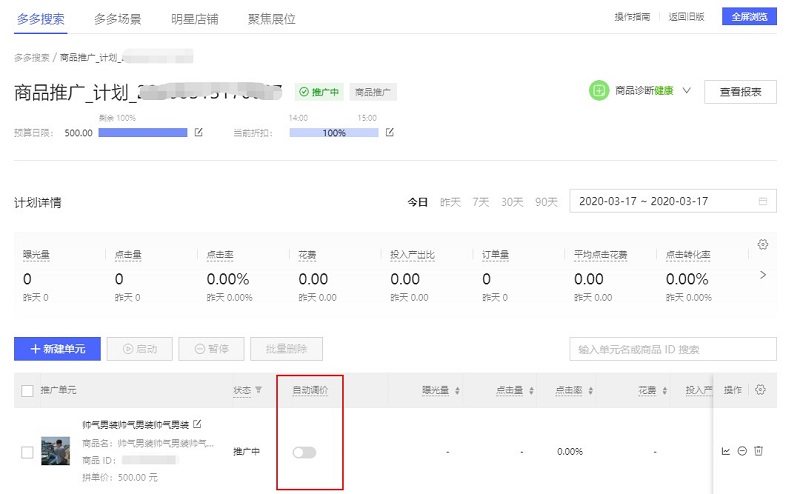
Task: Open the 明星店铺 tab
Action: [x=194, y=18]
